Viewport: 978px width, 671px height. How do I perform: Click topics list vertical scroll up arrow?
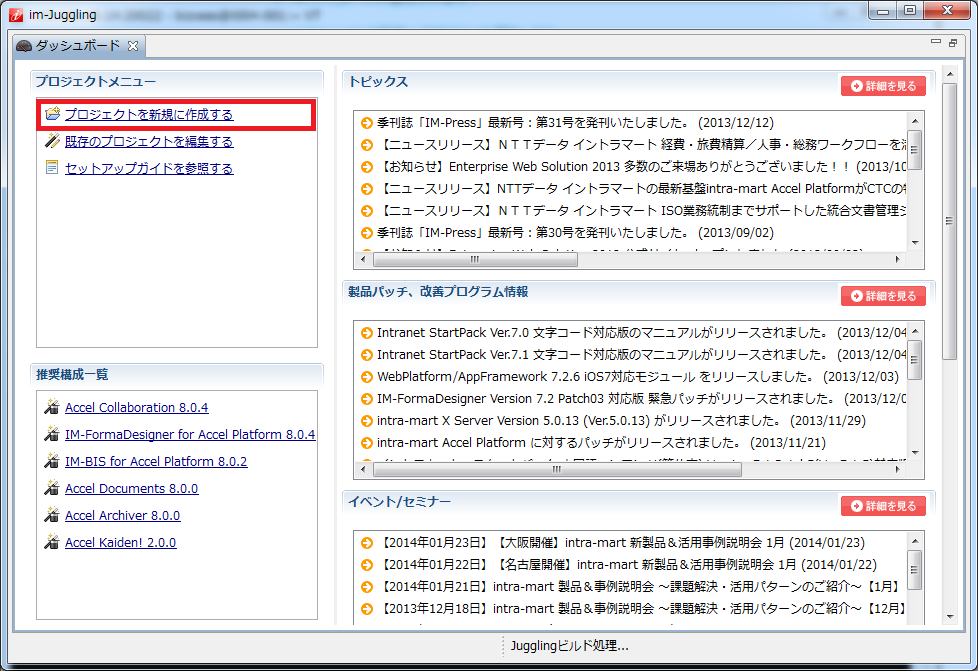tap(915, 121)
